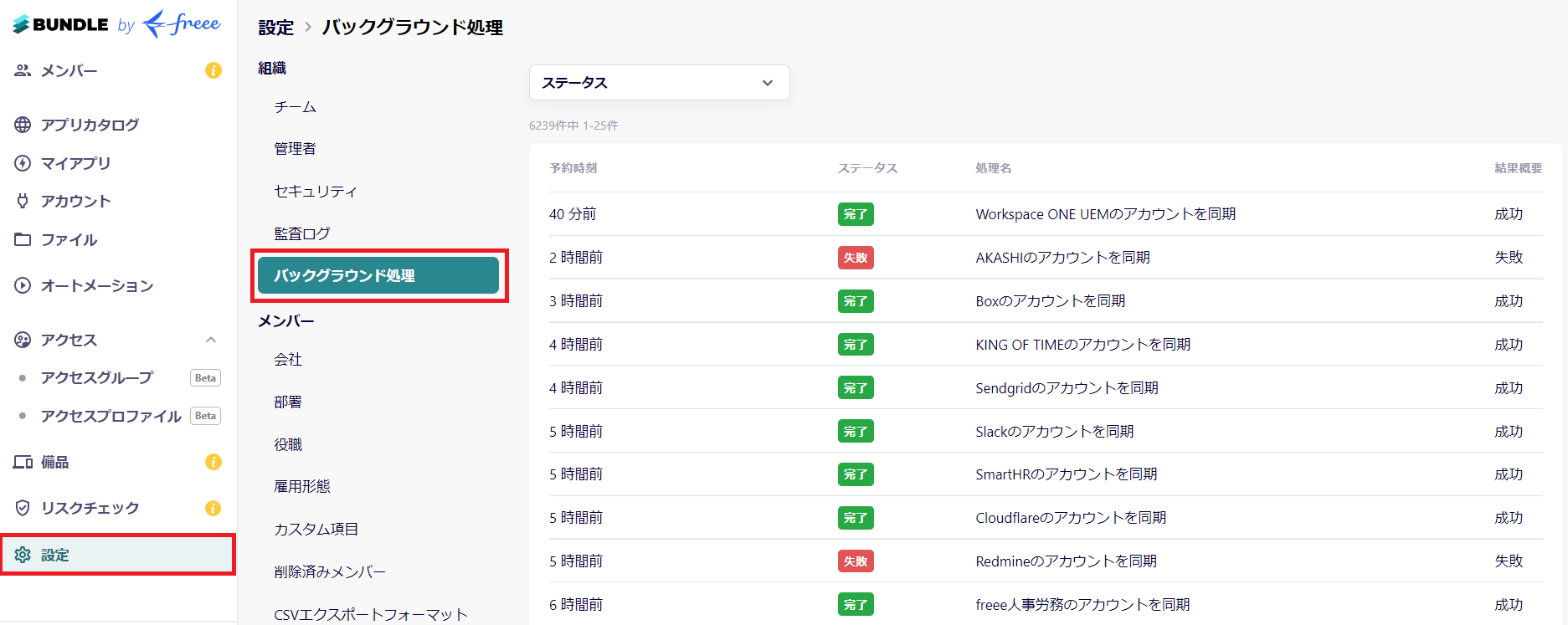The width and height of the screenshot is (1568, 625).
Task: Open the ステータス filter dropdown
Action: coord(659,83)
